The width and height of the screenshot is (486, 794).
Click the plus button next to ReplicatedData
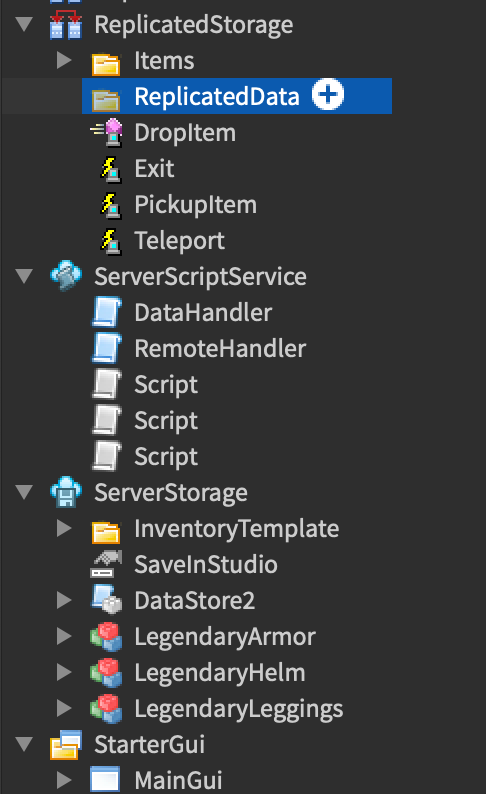point(328,94)
